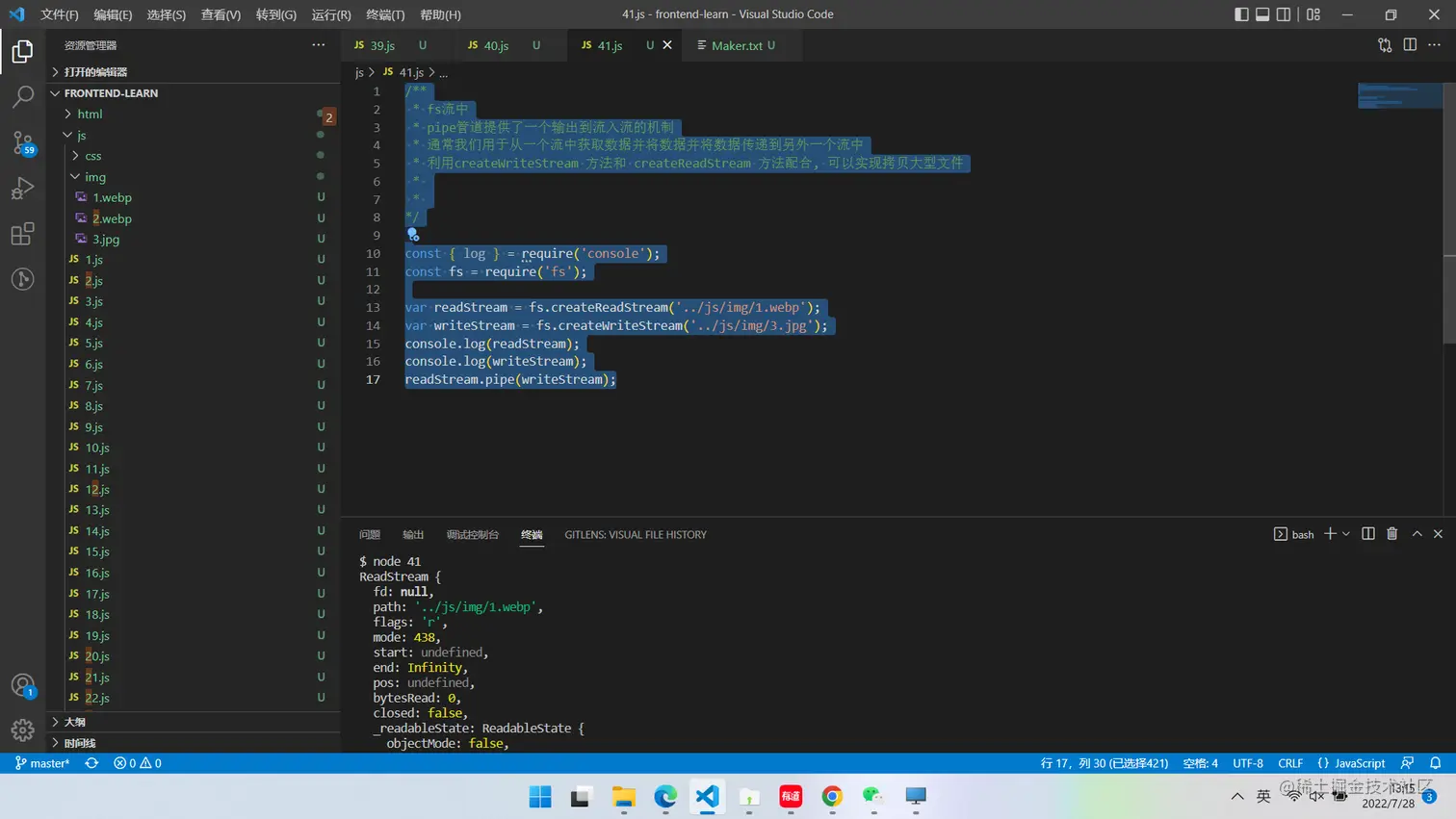The width and height of the screenshot is (1456, 819).
Task: Open notifications bell in status bar
Action: point(1435,763)
